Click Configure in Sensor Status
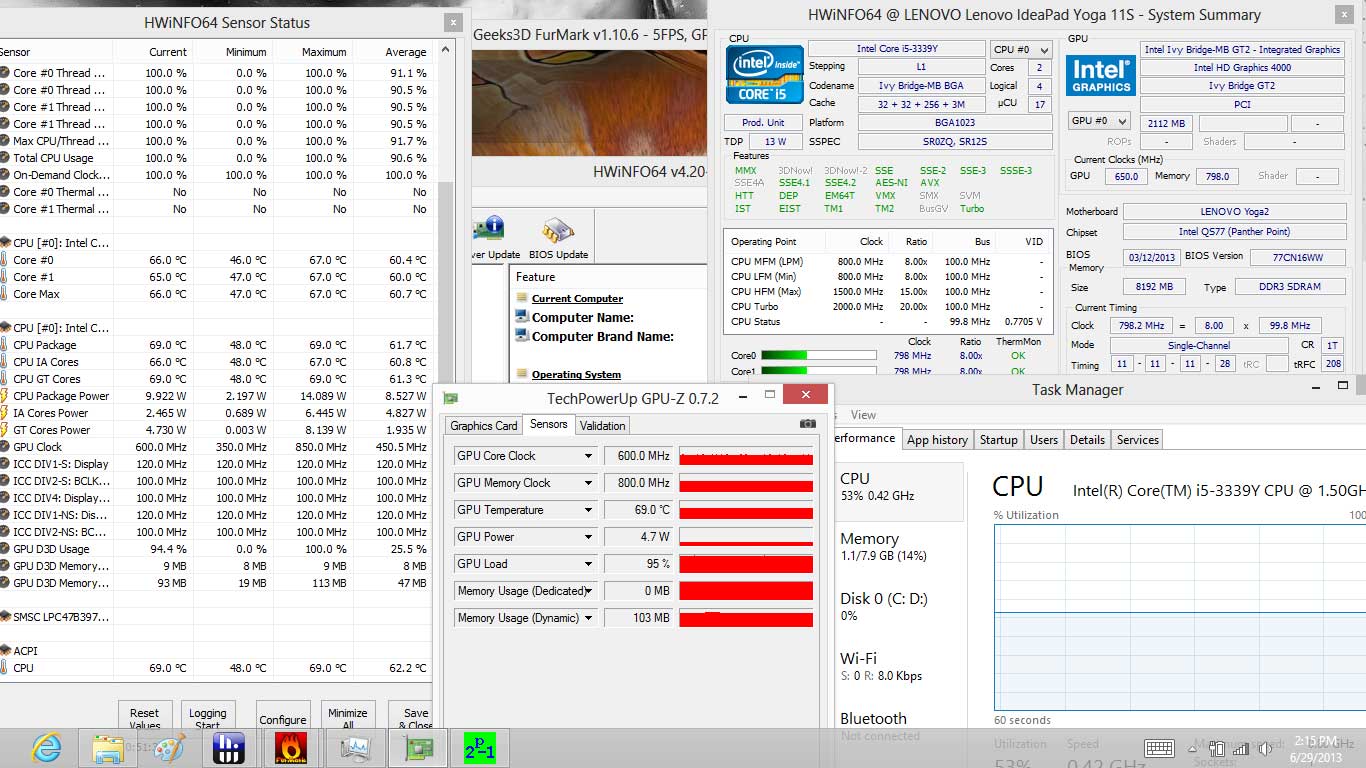 pyautogui.click(x=283, y=716)
